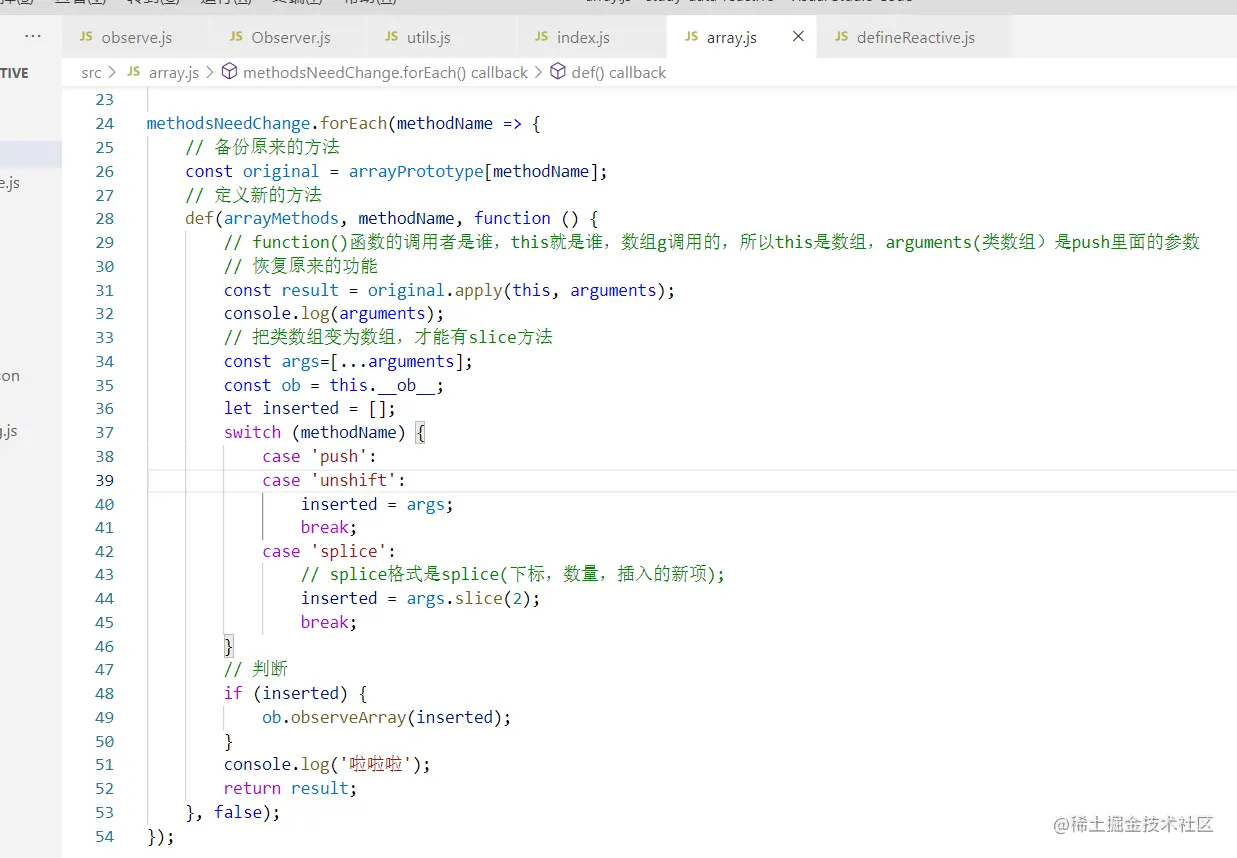1237x858 pixels.
Task: Switch to the observe.js tab
Action: point(136,37)
